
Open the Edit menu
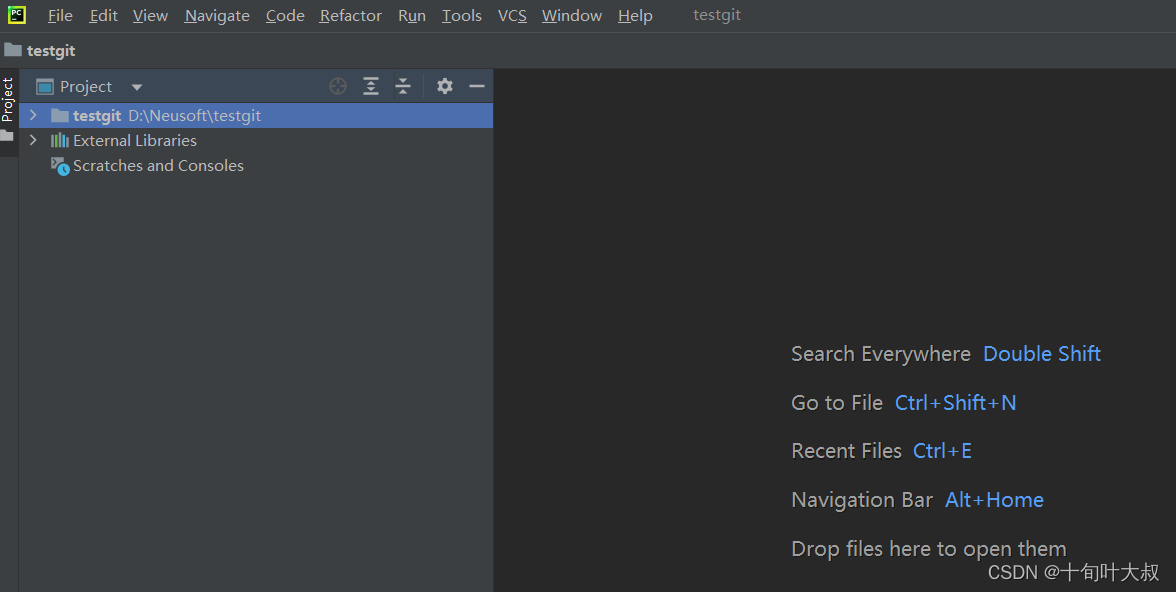click(104, 16)
